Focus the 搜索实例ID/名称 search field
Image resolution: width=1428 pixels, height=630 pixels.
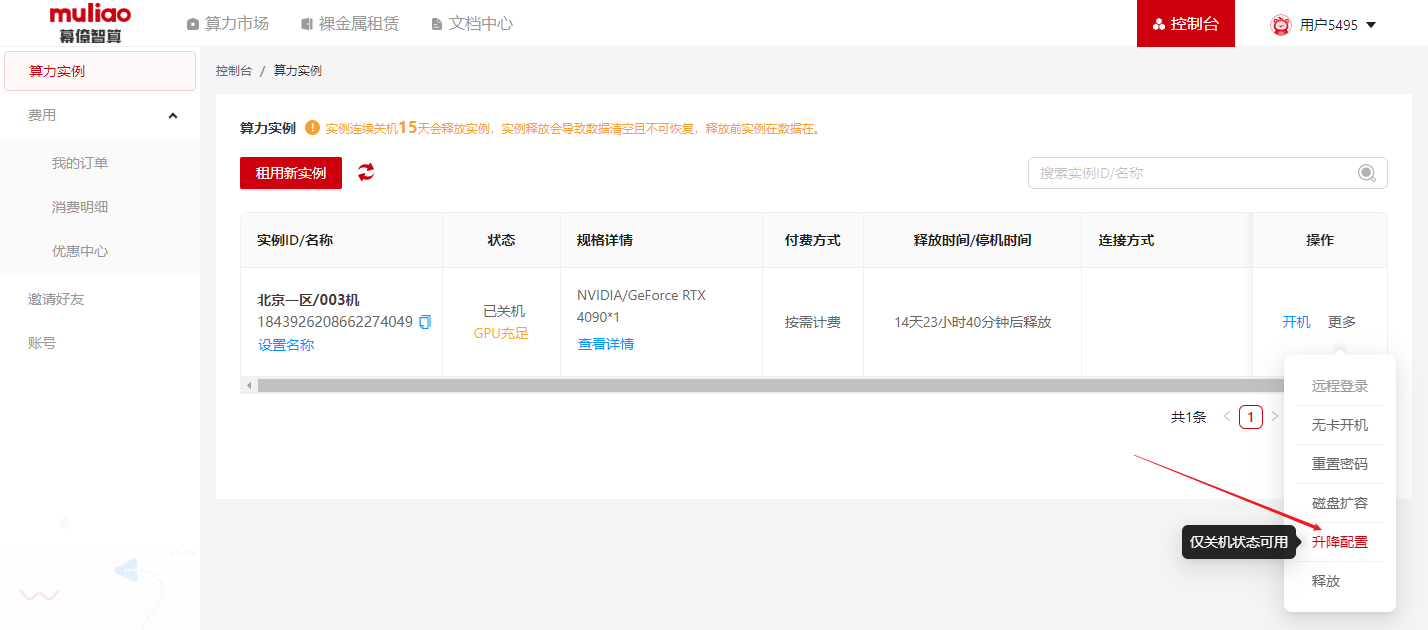tap(1207, 173)
